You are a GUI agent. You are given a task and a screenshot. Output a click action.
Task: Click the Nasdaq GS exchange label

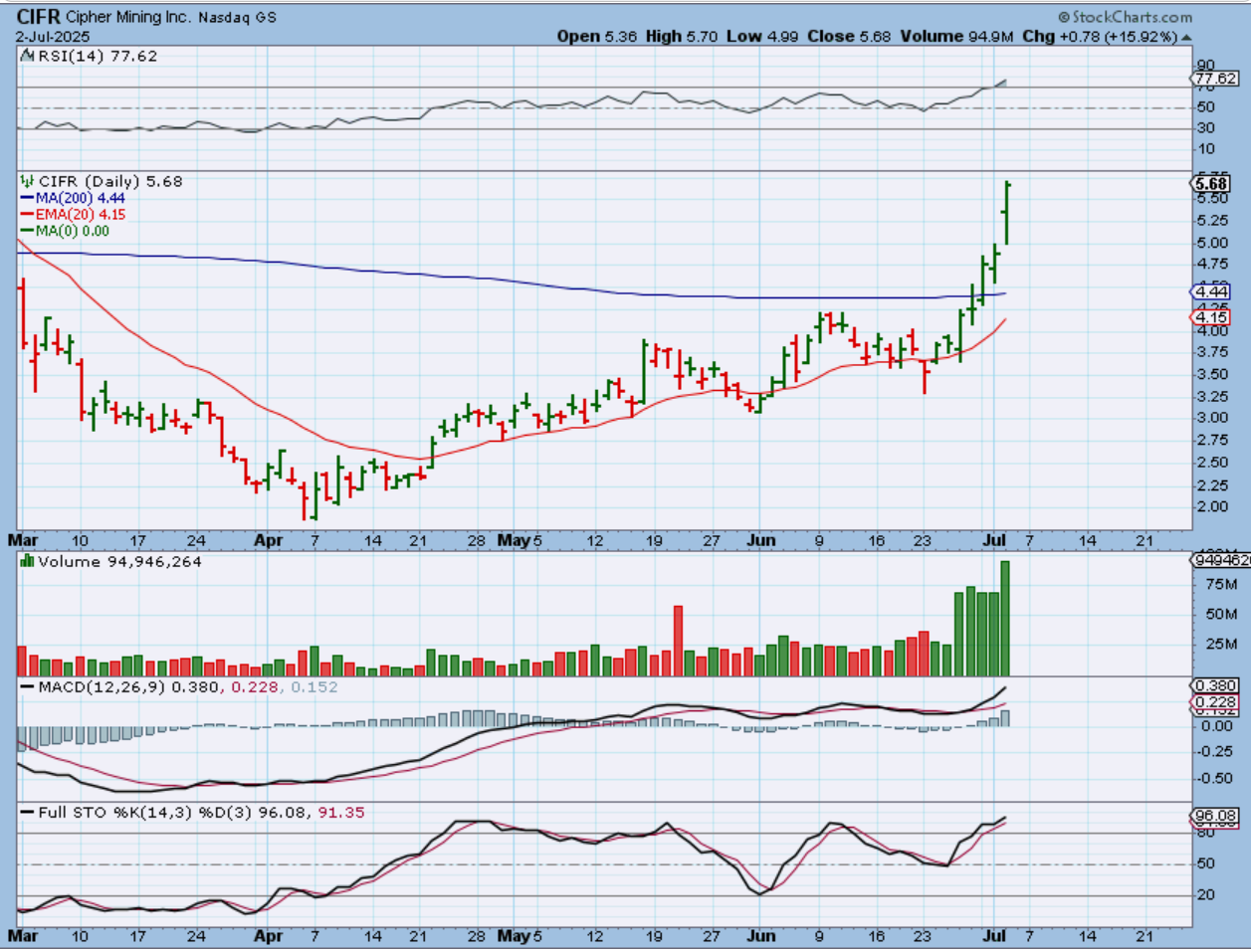tap(237, 18)
